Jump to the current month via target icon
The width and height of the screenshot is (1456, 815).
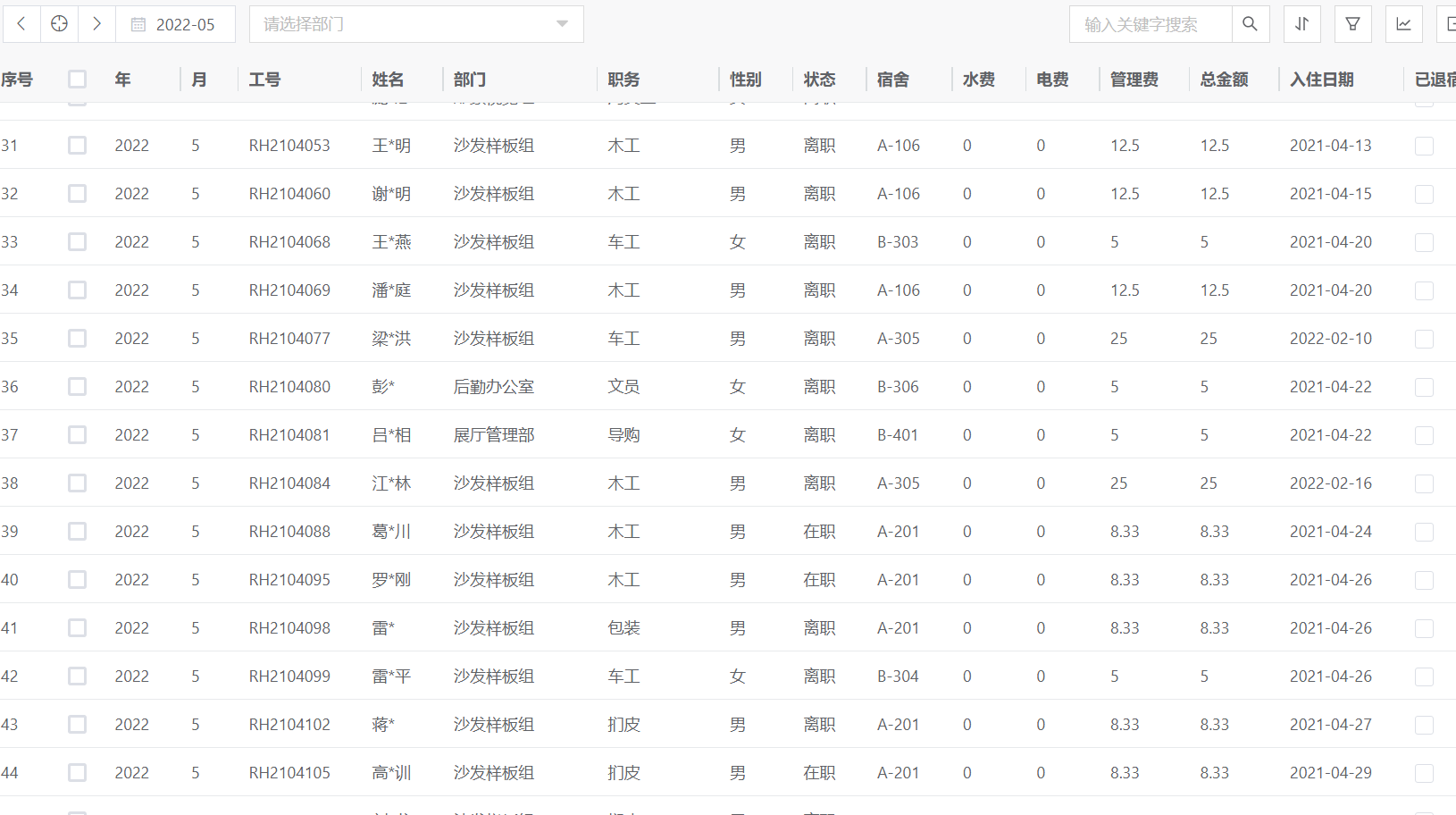59,24
